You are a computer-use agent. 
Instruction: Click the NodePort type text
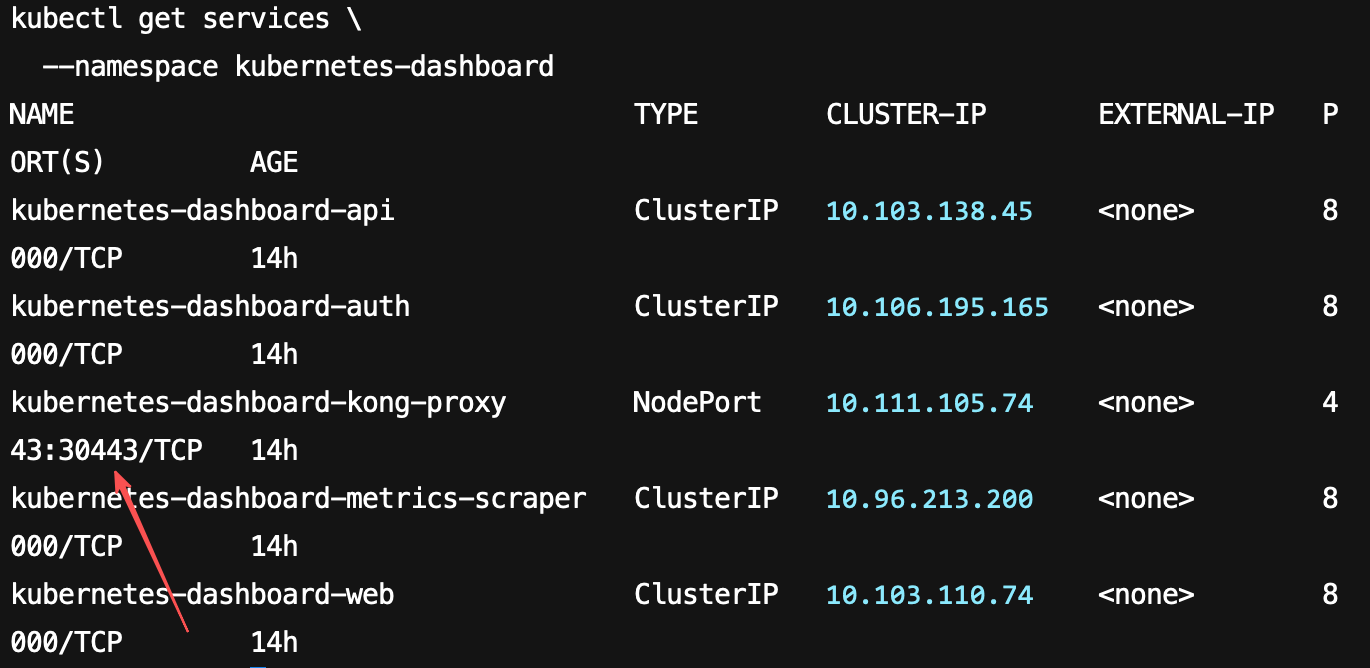[x=698, y=403]
